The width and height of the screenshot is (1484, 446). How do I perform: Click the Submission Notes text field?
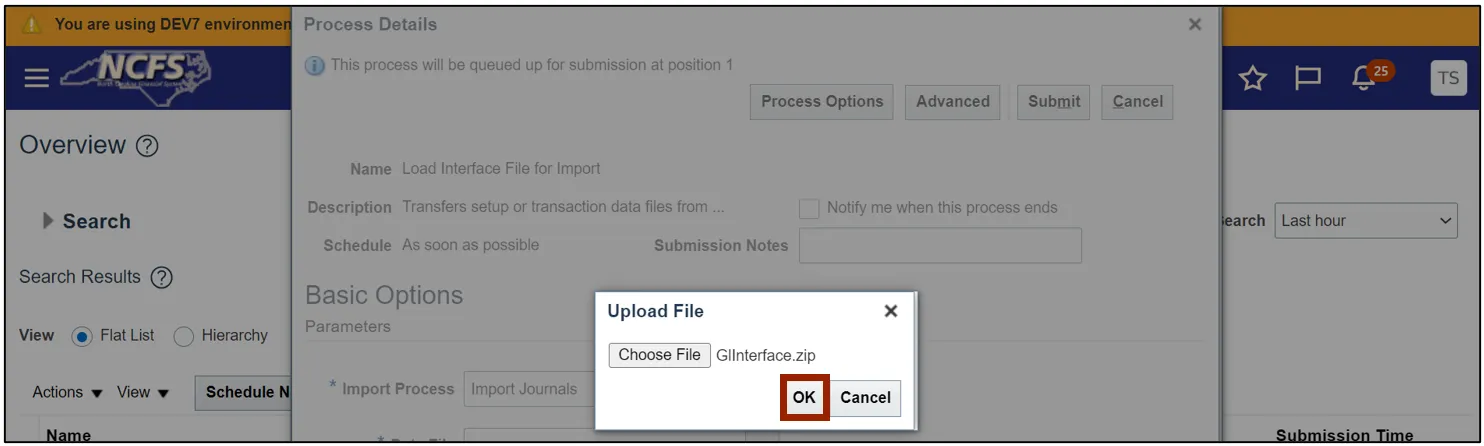tap(939, 245)
